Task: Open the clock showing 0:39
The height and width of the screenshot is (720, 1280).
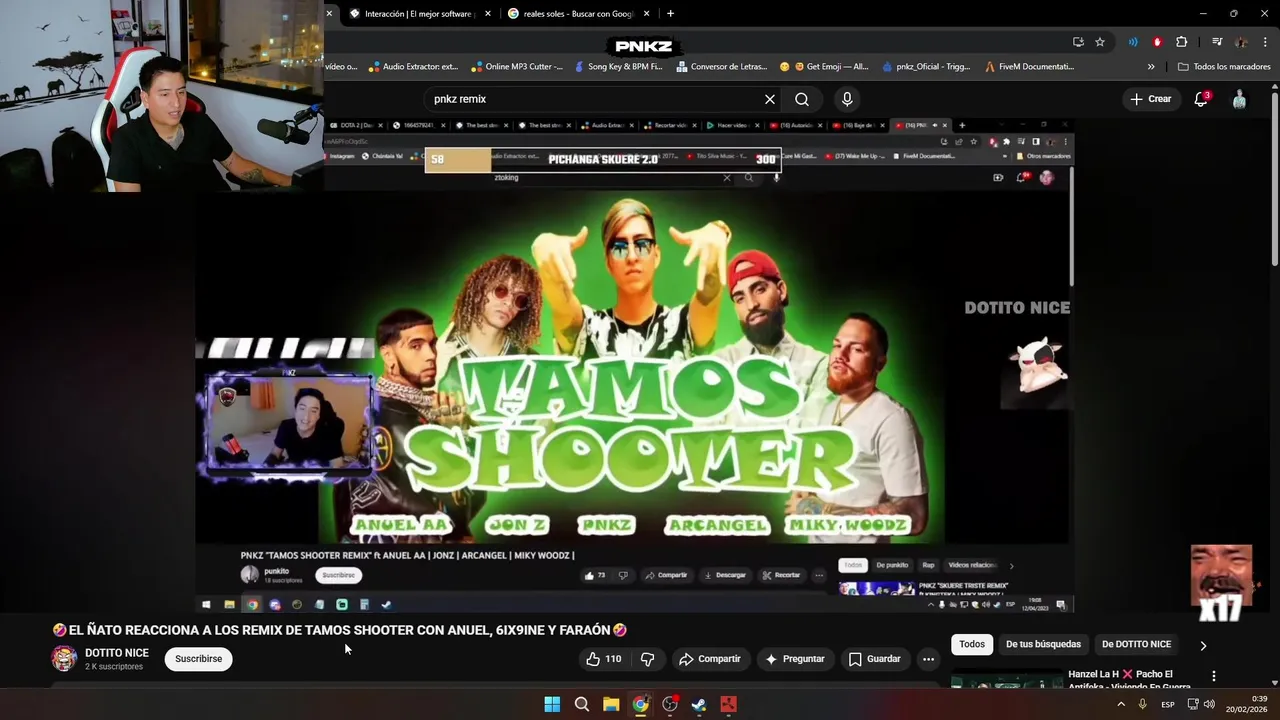Action: (x=1249, y=704)
